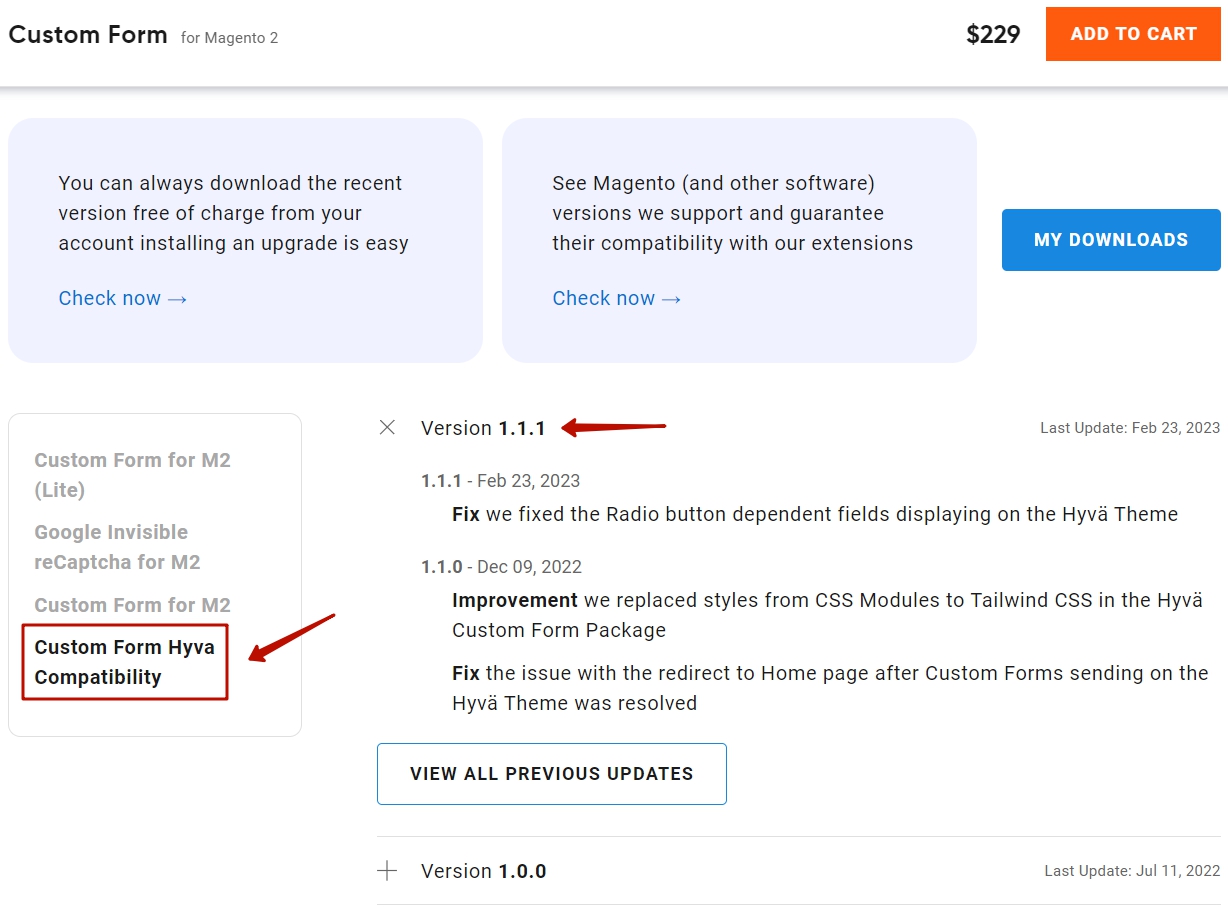This screenshot has width=1228, height=908.
Task: Click the Custom Form product title
Action: [88, 35]
